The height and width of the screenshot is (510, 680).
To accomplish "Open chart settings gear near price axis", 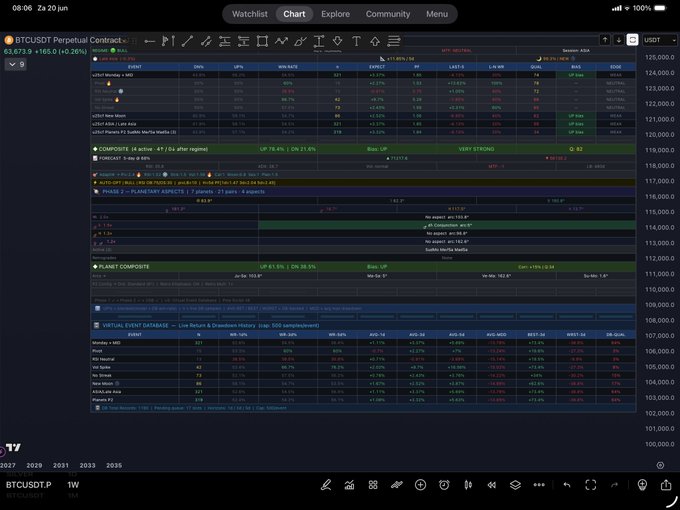I will pos(660,465).
